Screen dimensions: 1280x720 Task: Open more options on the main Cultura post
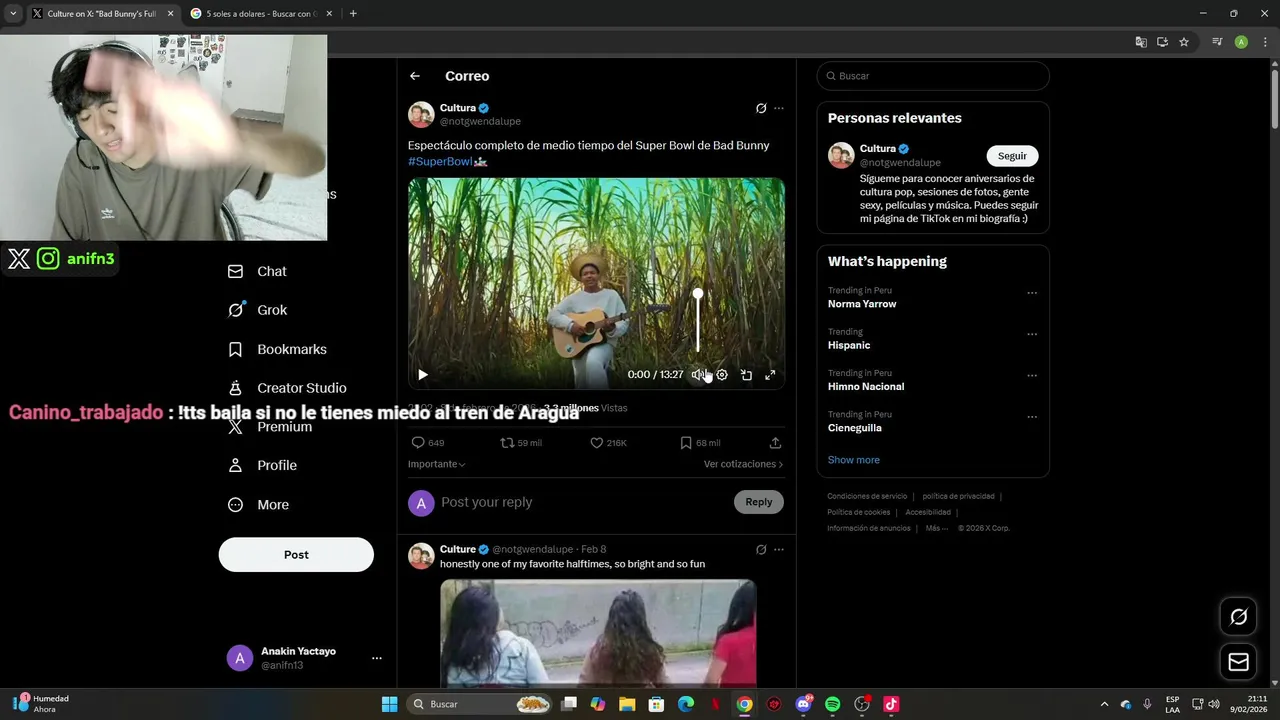779,108
